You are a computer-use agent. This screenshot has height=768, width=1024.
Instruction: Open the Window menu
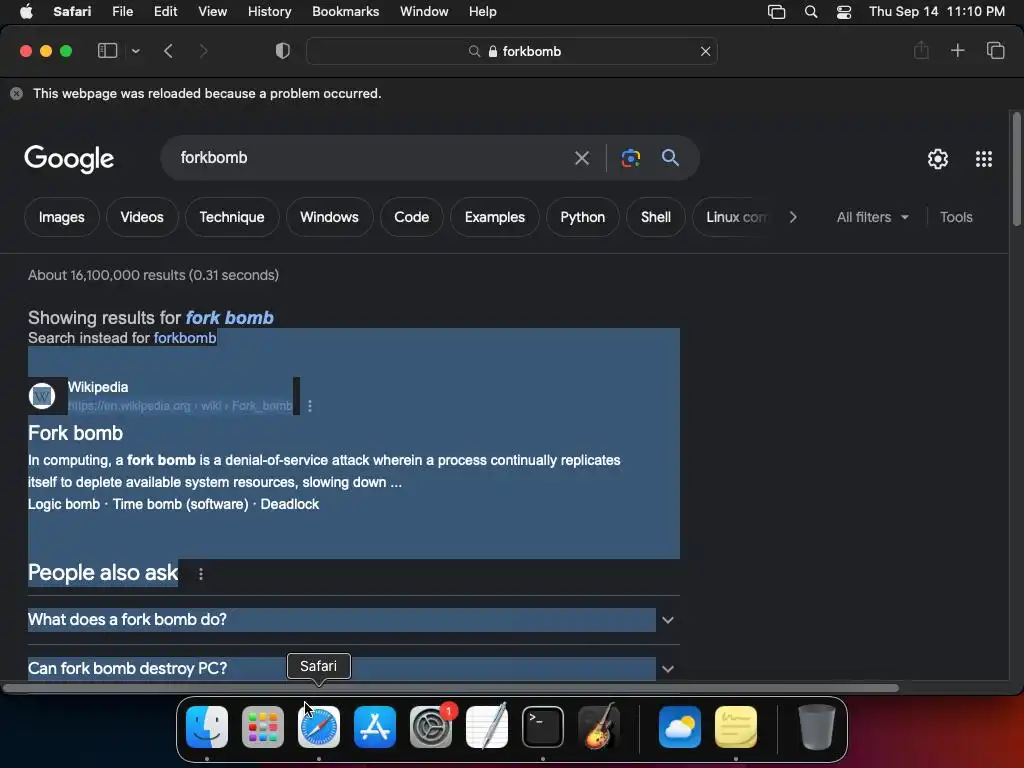coord(424,11)
